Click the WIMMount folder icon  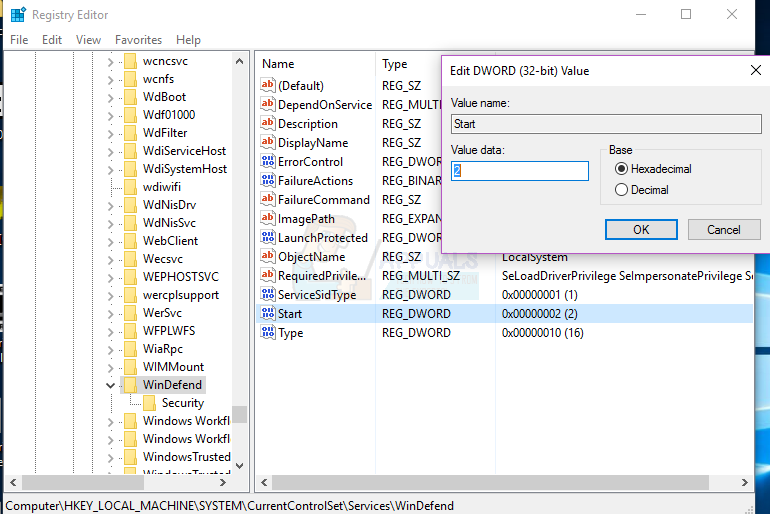(x=130, y=367)
